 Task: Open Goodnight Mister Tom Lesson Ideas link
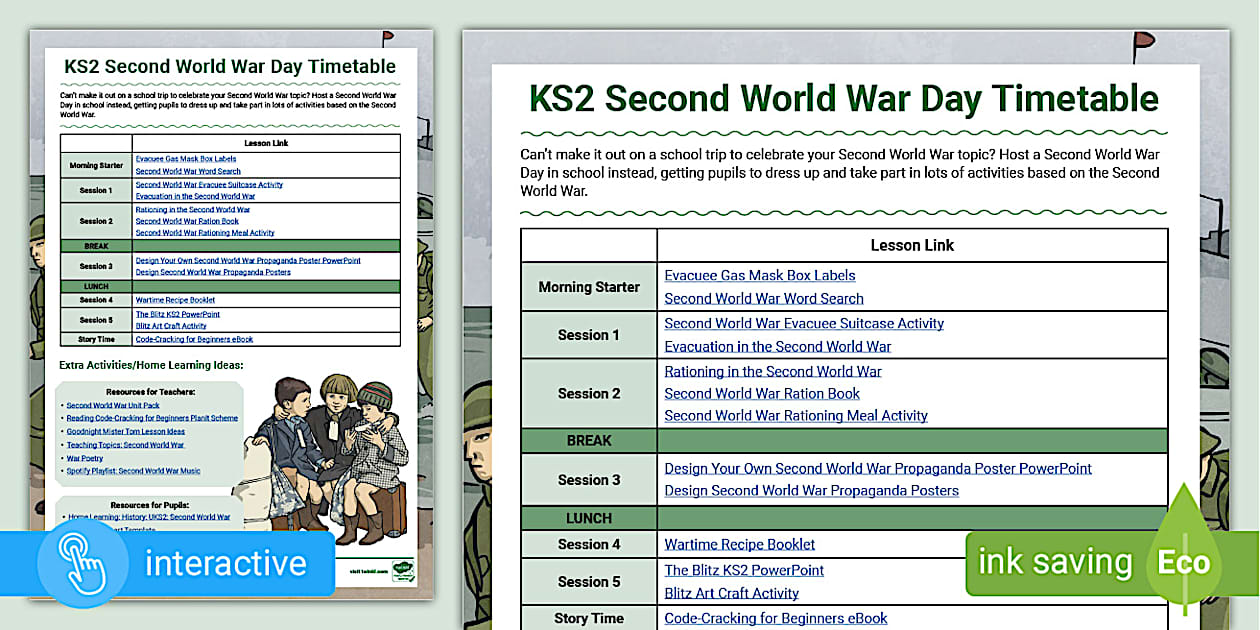(126, 431)
